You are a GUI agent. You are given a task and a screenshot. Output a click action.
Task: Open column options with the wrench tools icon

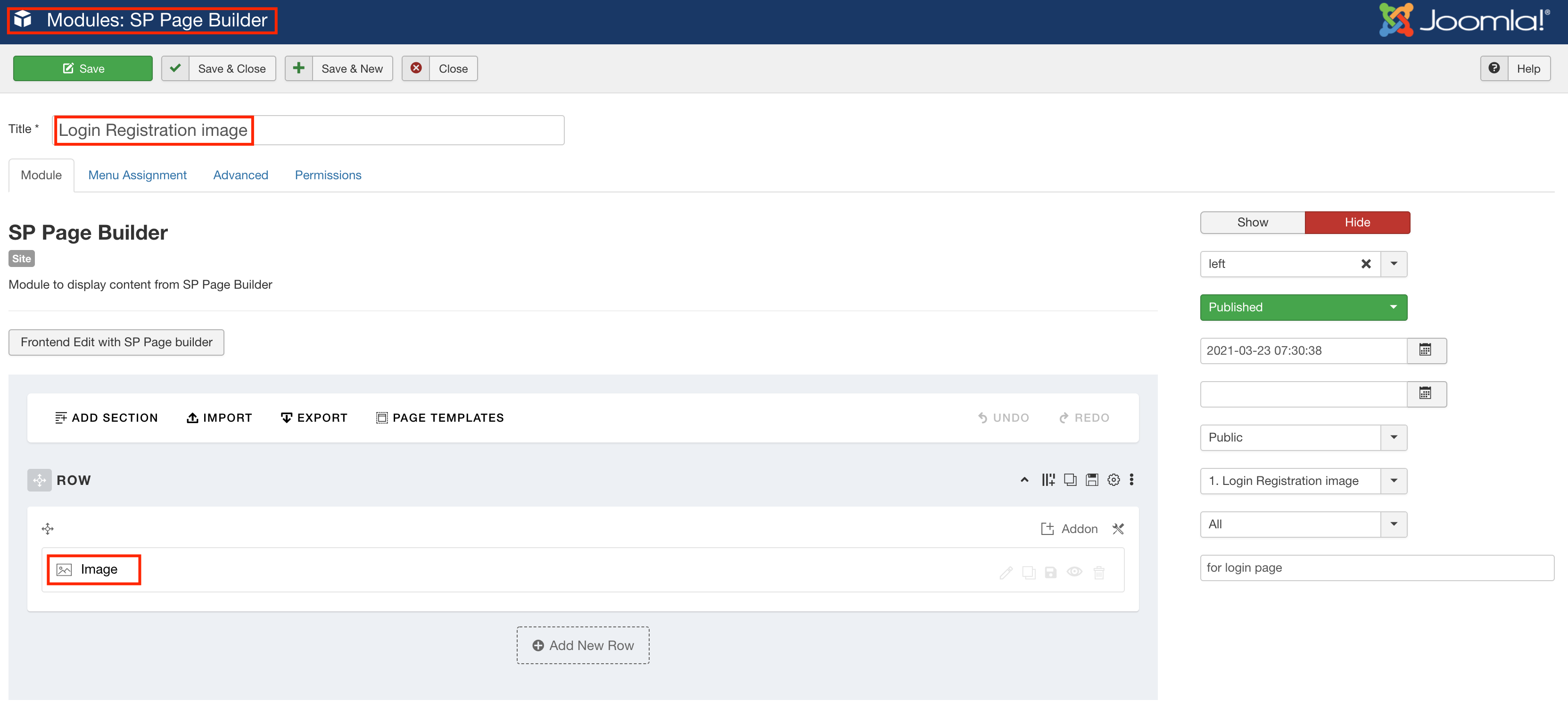(1118, 529)
